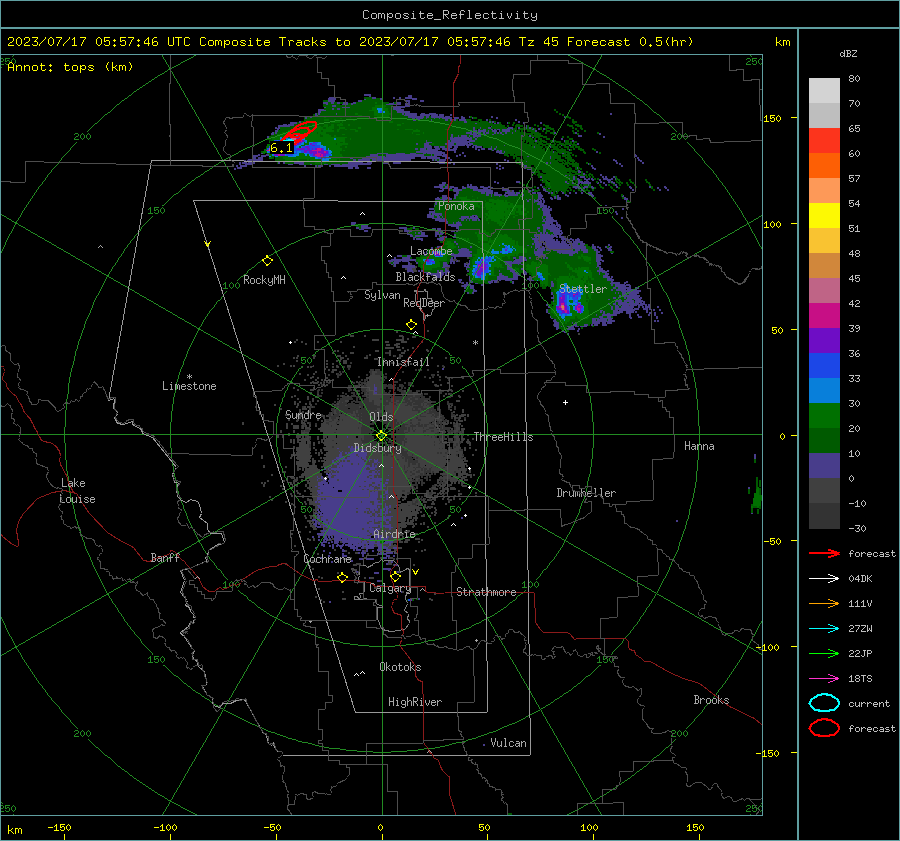Viewport: 900px width, 841px height.
Task: Click the orange 111V arrow in the legend
Action: click(824, 603)
